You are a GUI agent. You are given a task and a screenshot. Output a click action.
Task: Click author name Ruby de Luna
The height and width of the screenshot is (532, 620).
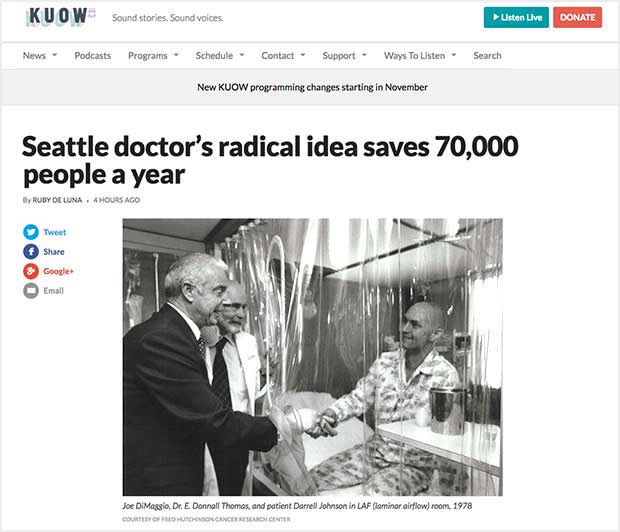point(57,200)
